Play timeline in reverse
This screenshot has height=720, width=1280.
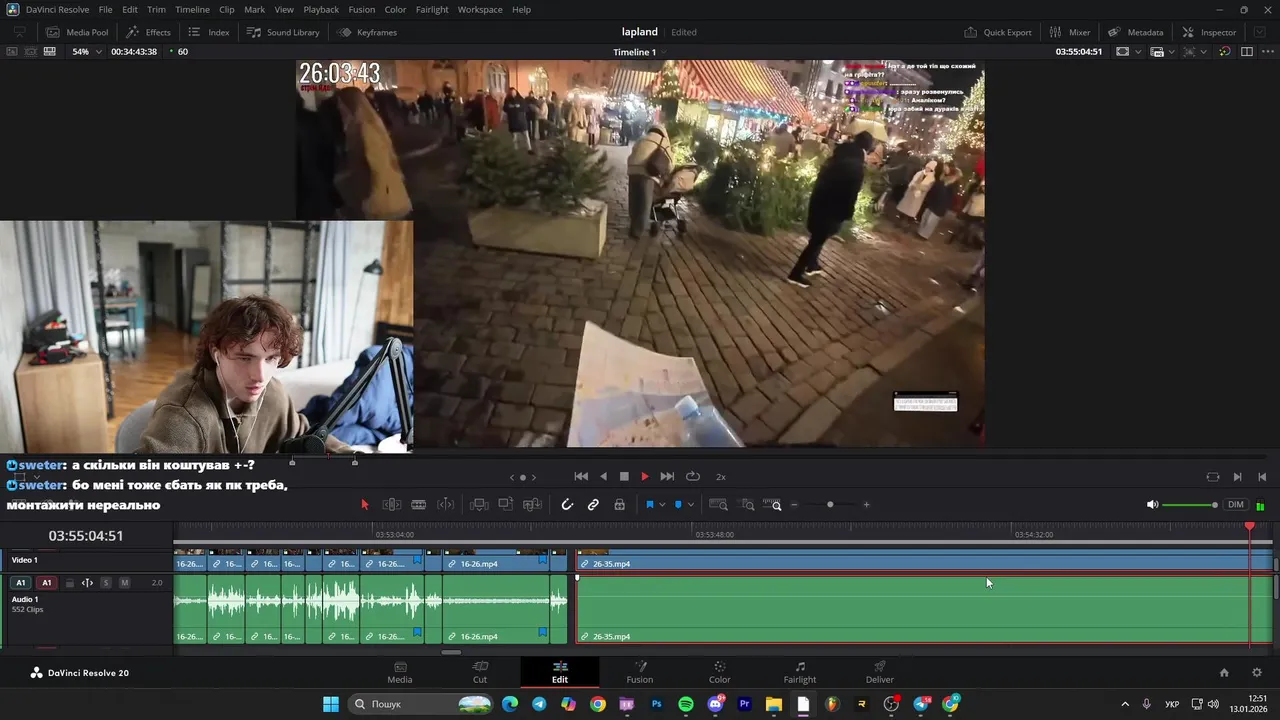click(x=603, y=477)
